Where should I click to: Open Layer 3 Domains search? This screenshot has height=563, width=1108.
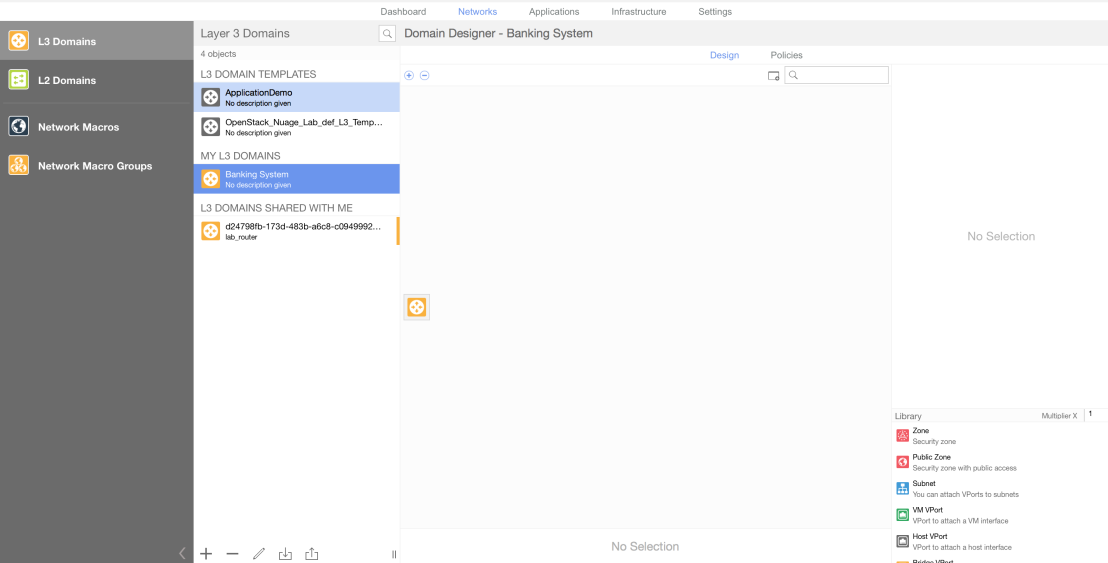point(387,34)
